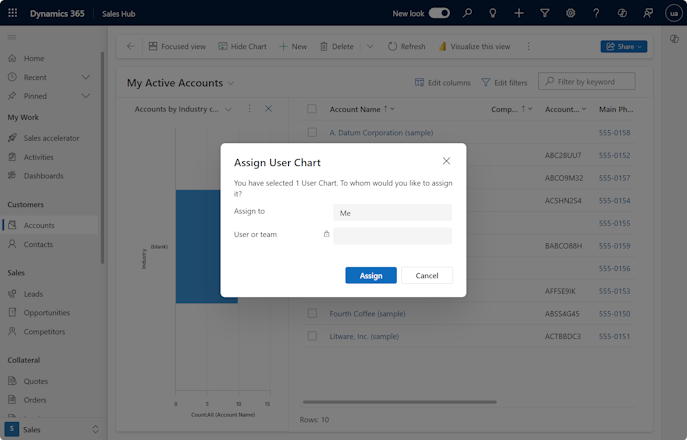This screenshot has width=687, height=440.
Task: Open the Delete split dropdown arrow
Action: click(370, 46)
